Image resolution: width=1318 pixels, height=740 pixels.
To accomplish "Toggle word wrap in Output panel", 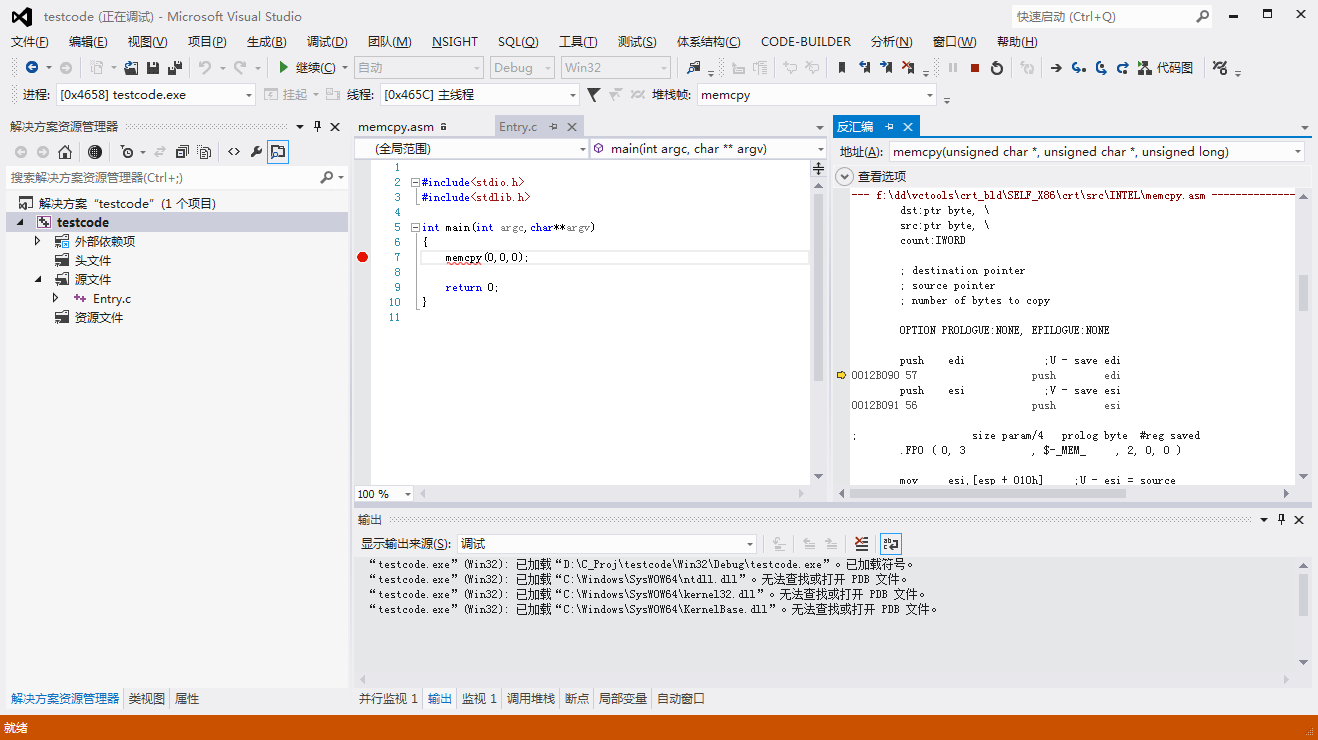I will (890, 543).
